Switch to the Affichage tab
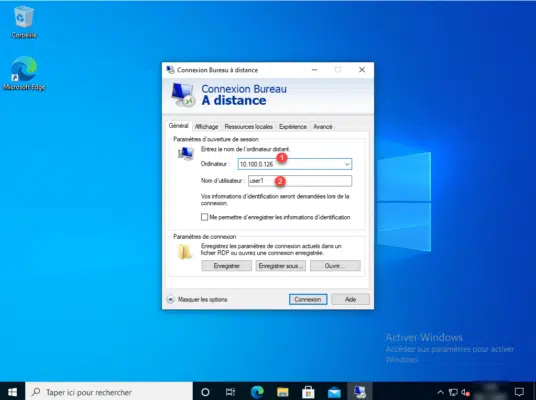536x400 pixels. tap(206, 126)
